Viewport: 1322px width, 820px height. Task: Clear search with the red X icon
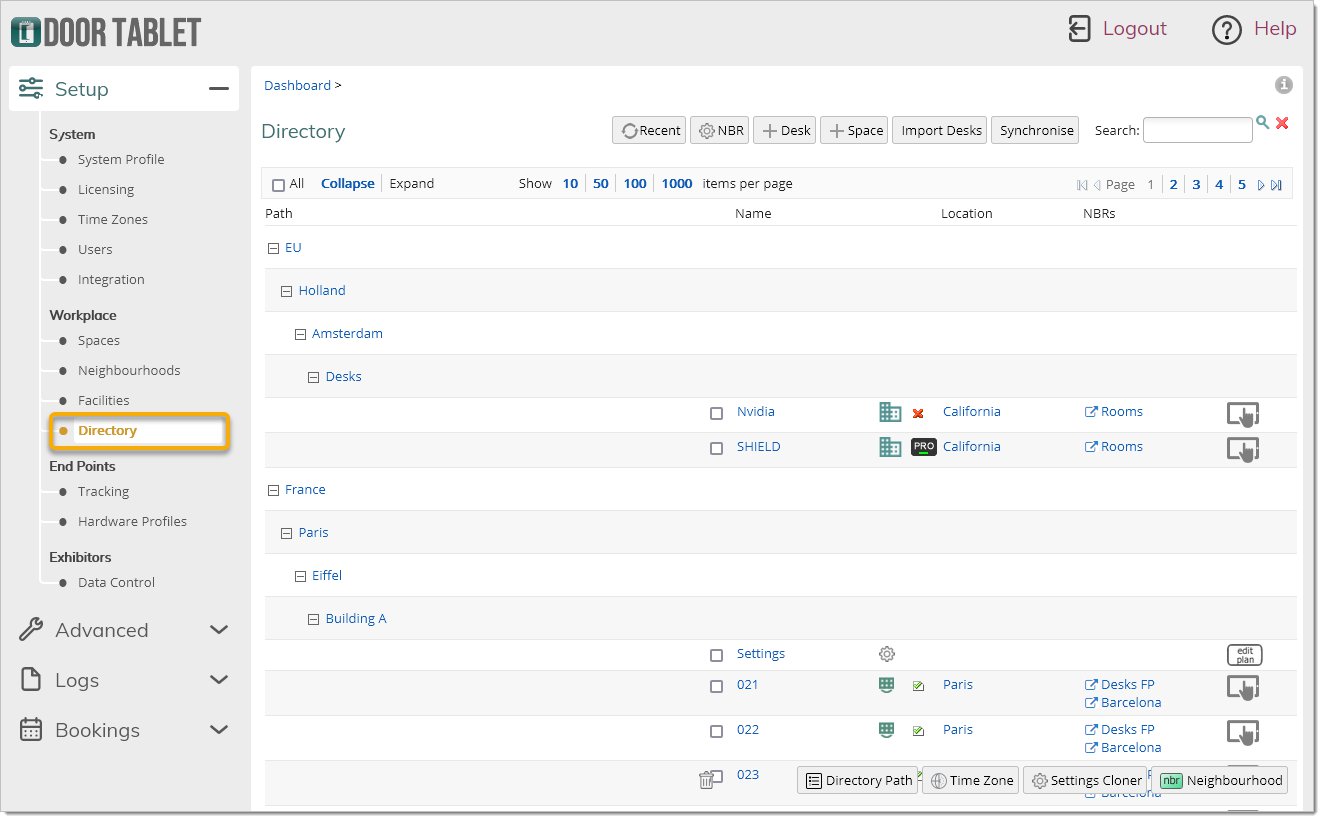click(x=1282, y=123)
